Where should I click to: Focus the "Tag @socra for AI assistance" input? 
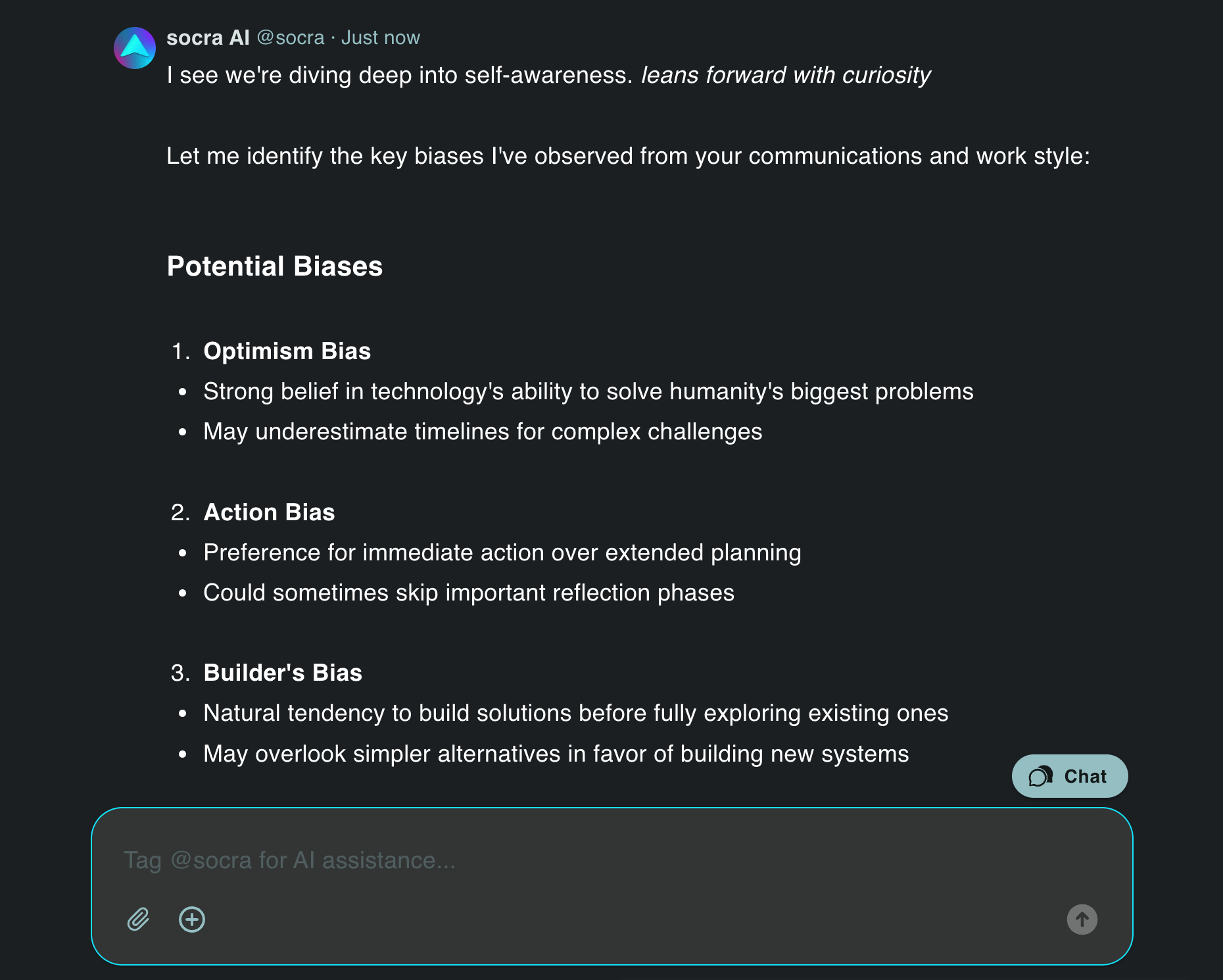592,860
